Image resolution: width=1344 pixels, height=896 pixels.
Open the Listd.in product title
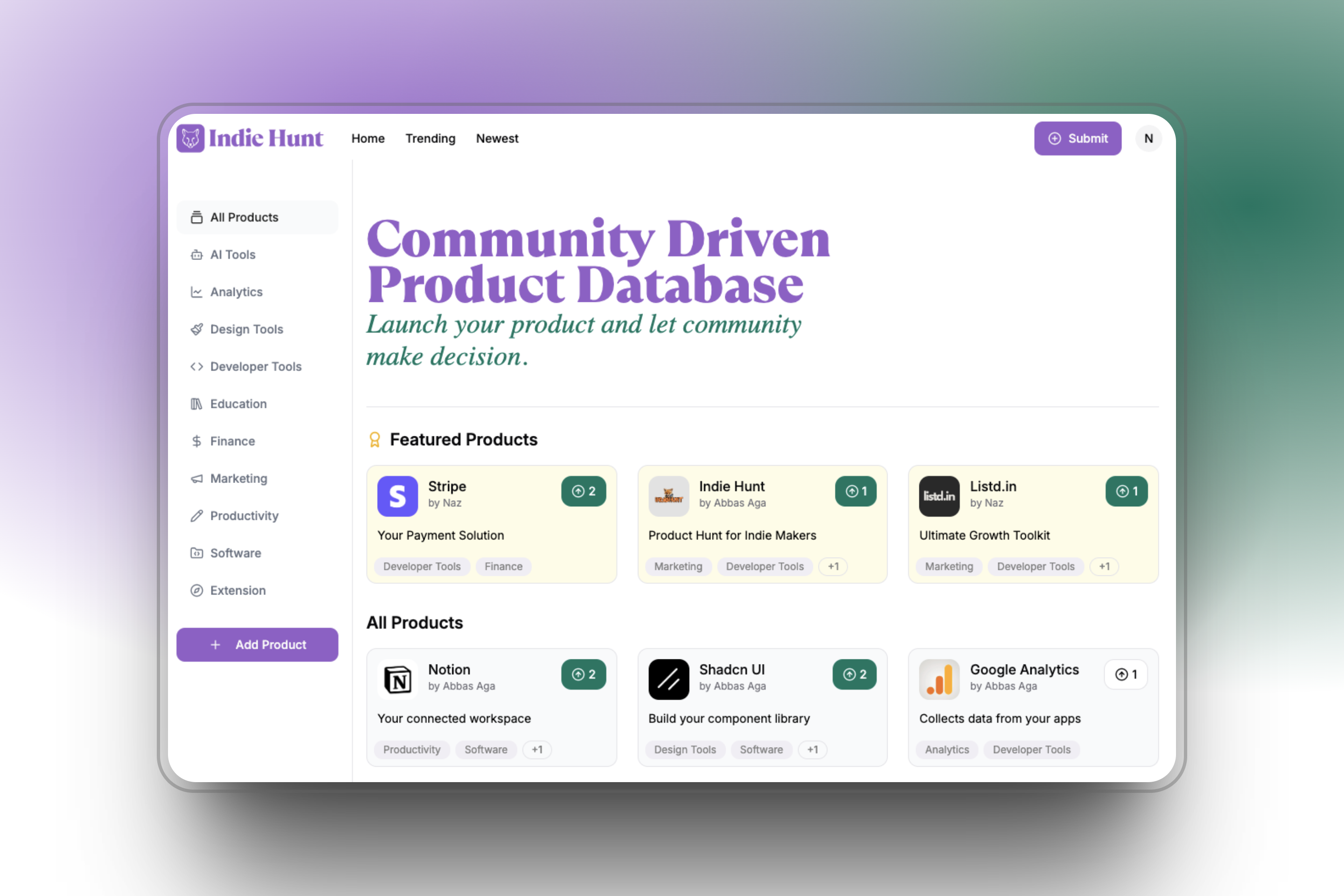point(993,486)
